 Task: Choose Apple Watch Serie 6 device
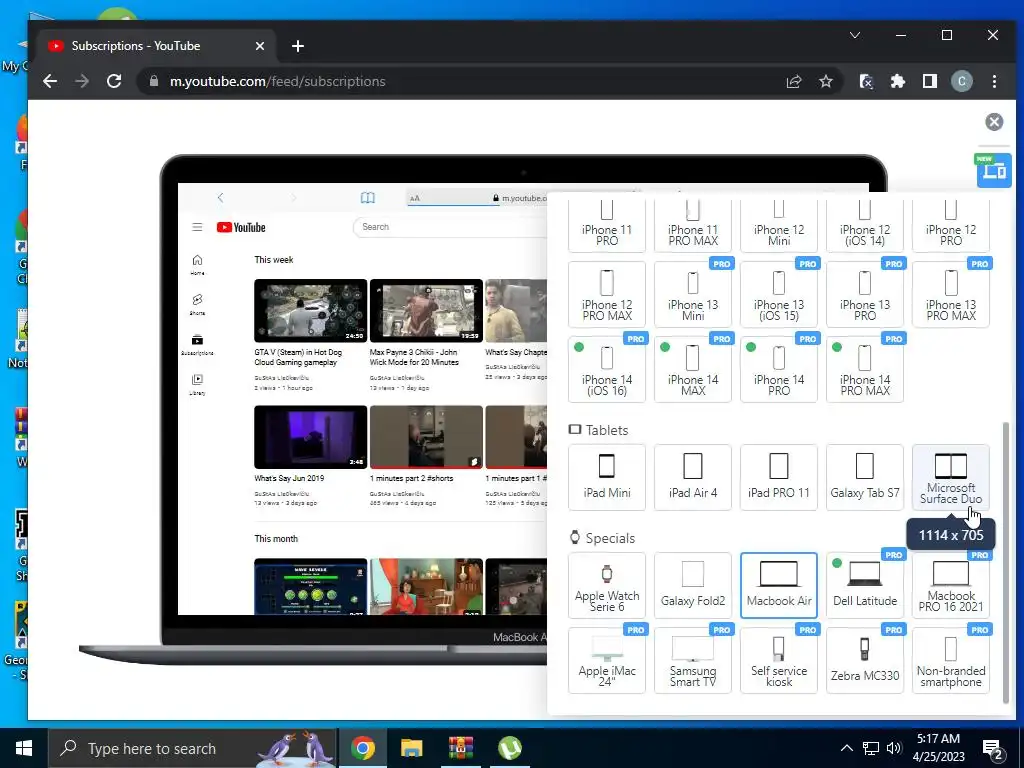click(607, 585)
